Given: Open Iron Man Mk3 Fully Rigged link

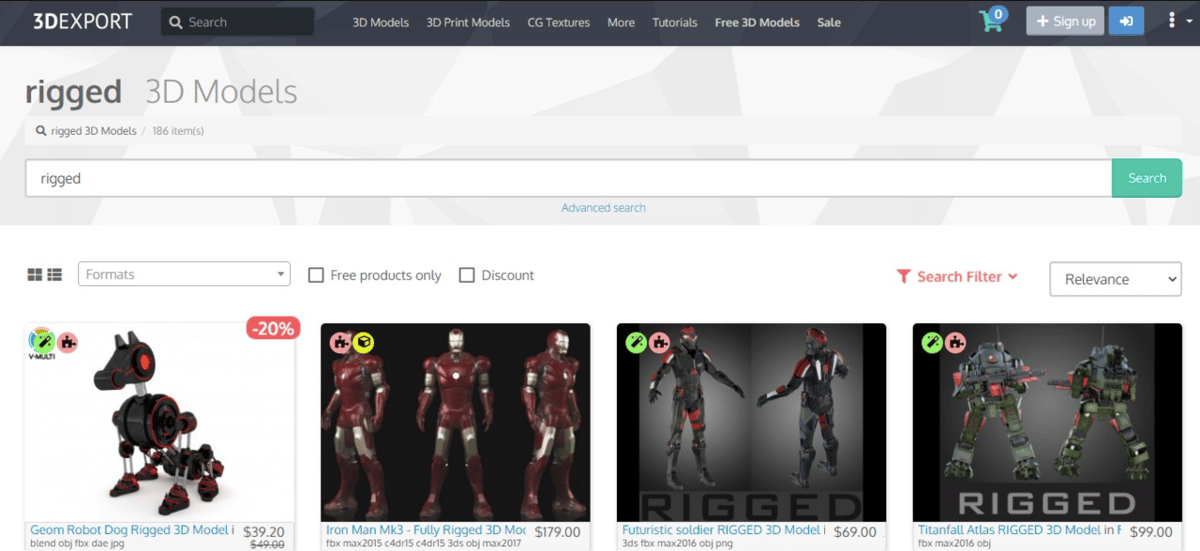Looking at the screenshot, I should click(426, 530).
